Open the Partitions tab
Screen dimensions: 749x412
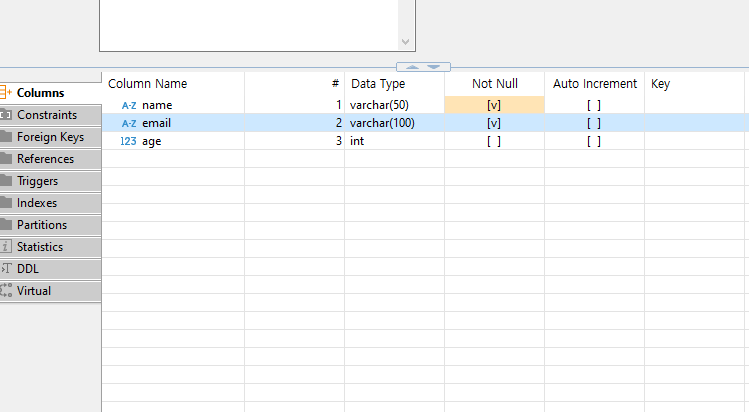click(x=50, y=225)
